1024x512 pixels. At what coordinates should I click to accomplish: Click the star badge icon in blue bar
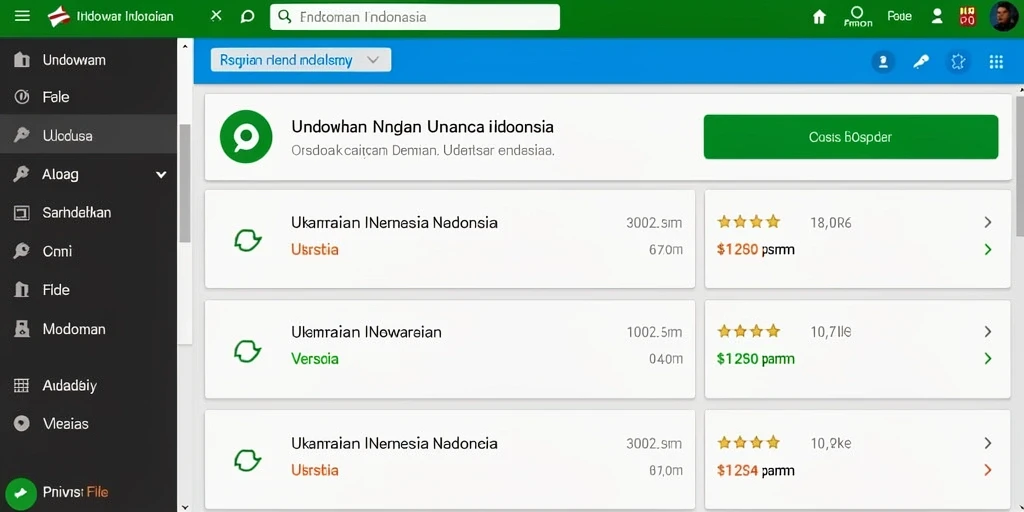click(x=958, y=62)
